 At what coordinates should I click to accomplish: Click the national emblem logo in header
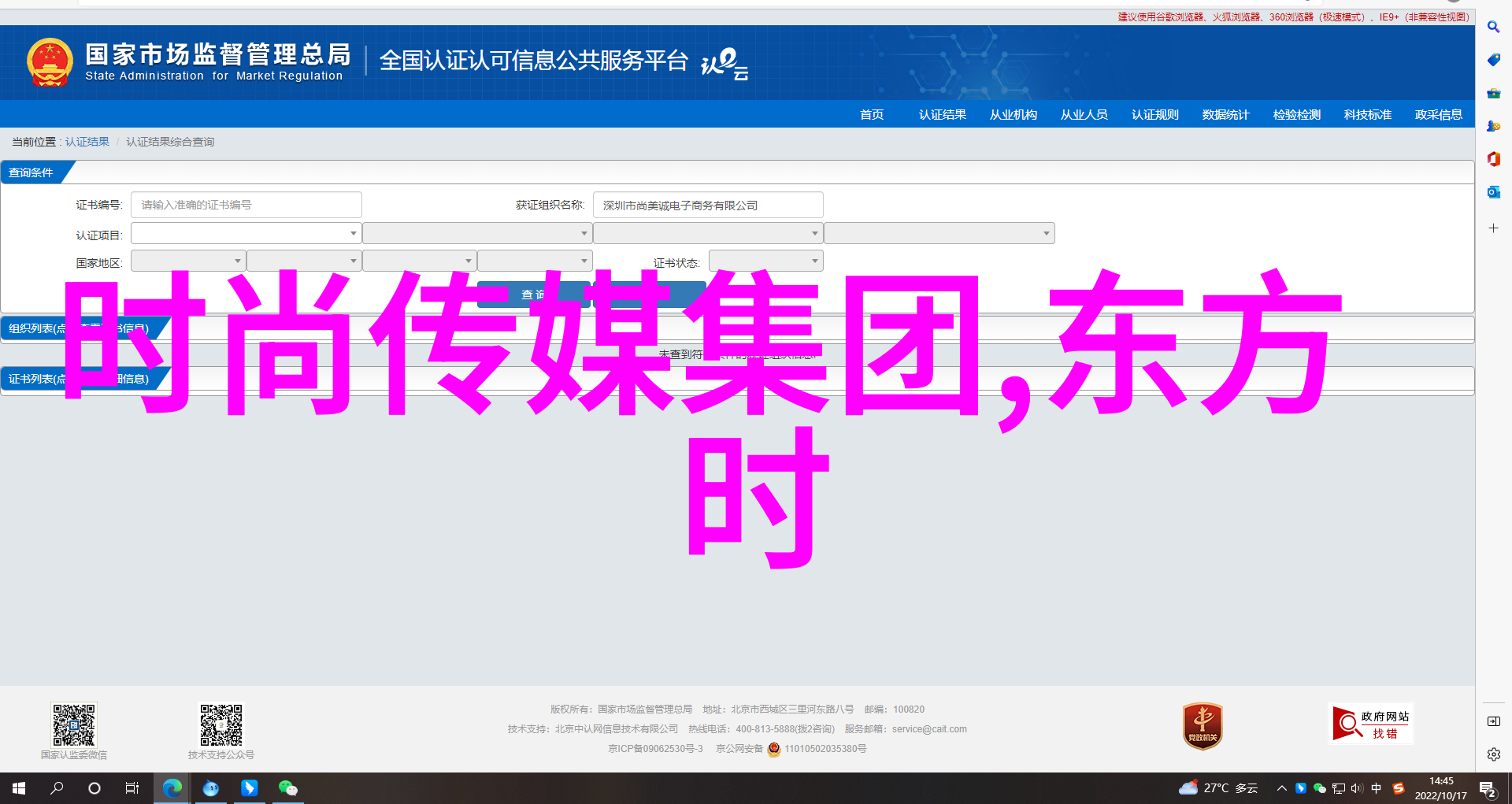[50, 62]
